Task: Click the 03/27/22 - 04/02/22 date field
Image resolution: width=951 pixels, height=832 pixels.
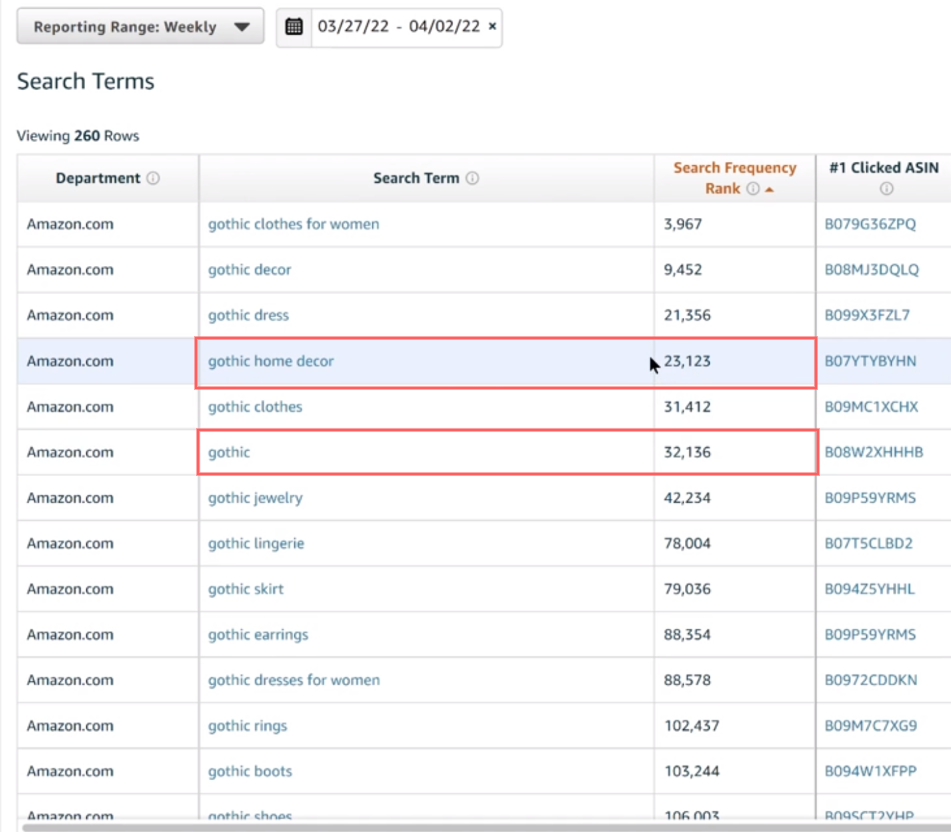Action: [x=399, y=27]
